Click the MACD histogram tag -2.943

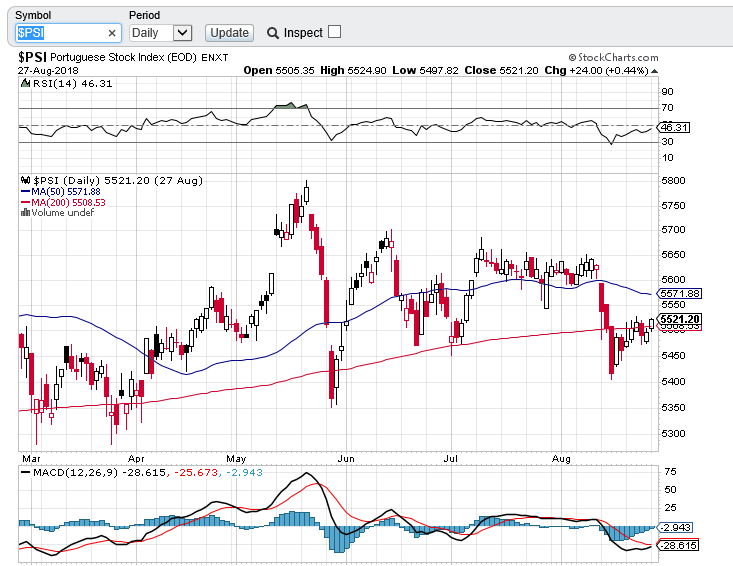[x=675, y=528]
